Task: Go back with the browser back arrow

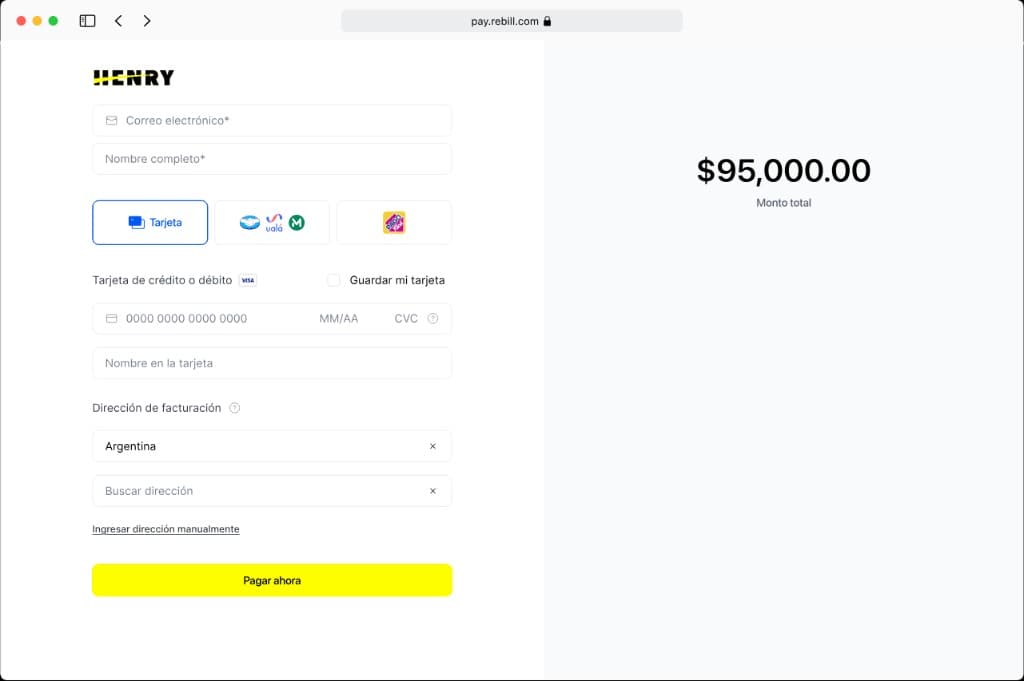Action: [x=118, y=21]
